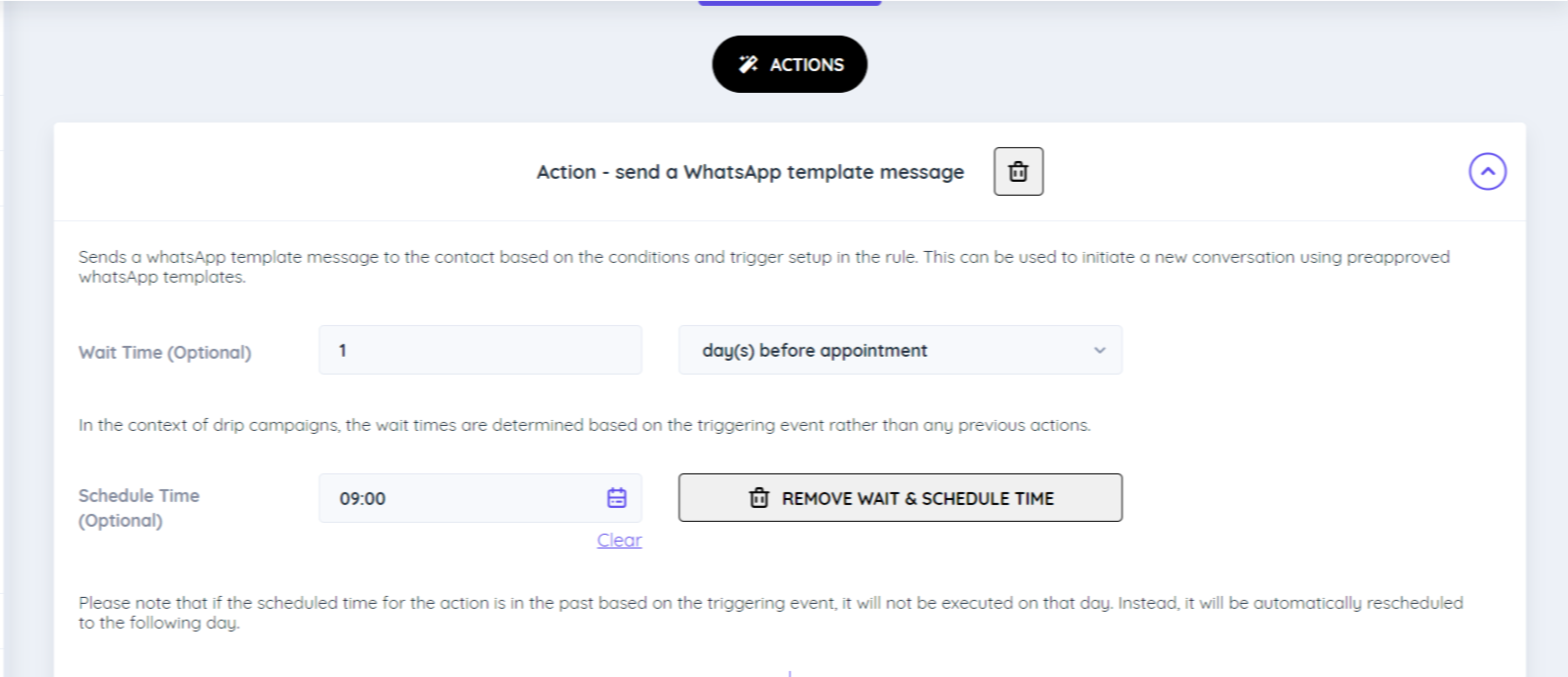Click the WhatsApp template description paragraph
Viewport: 1568px width, 677px height.
click(x=763, y=267)
